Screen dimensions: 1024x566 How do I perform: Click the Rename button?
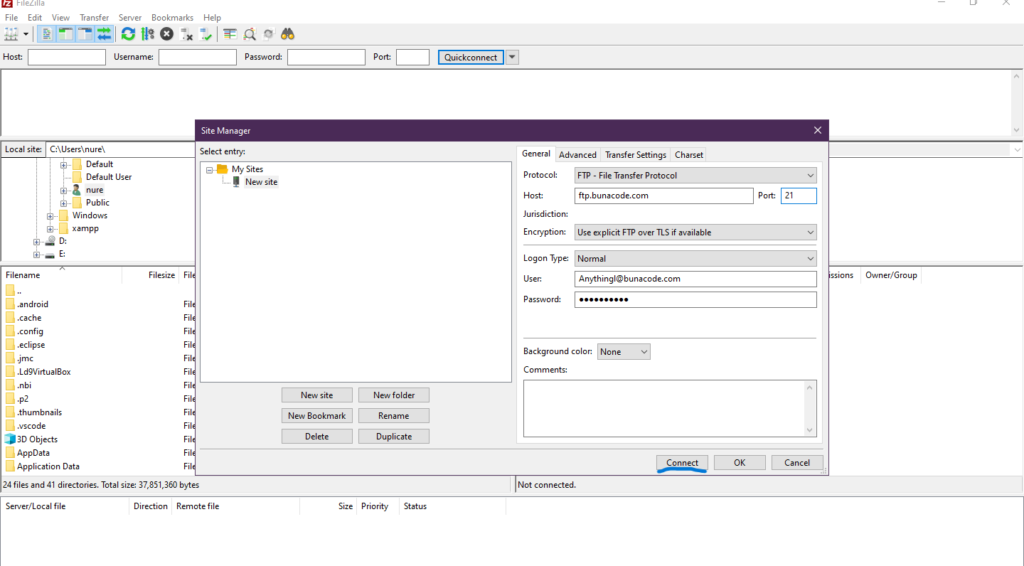(x=394, y=416)
